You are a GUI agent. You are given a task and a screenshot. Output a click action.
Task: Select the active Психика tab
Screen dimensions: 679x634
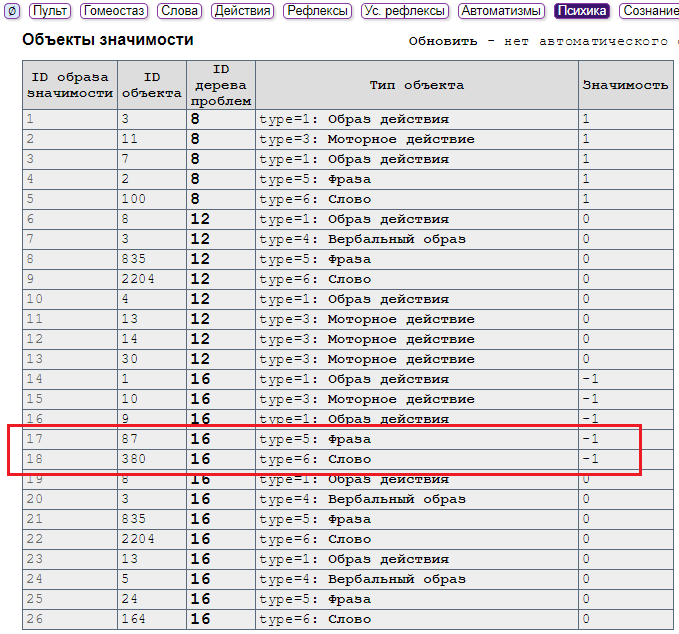582,11
